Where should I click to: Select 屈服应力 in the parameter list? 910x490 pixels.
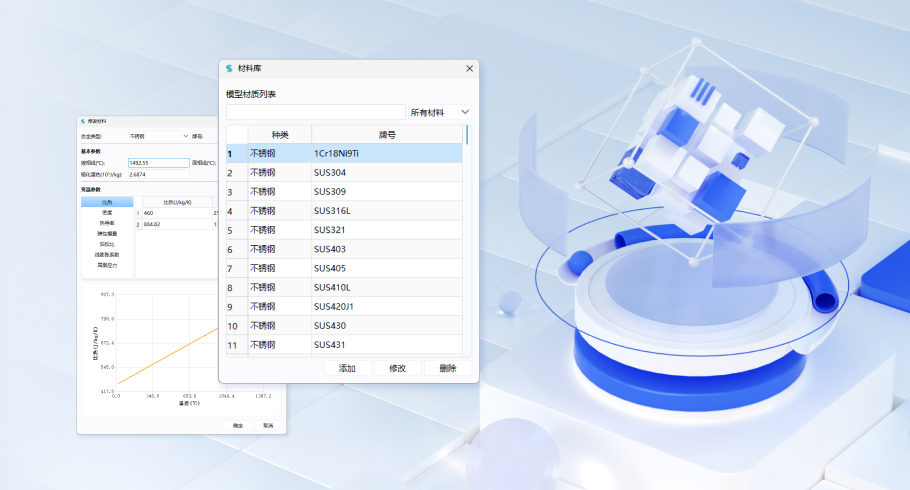point(106,265)
